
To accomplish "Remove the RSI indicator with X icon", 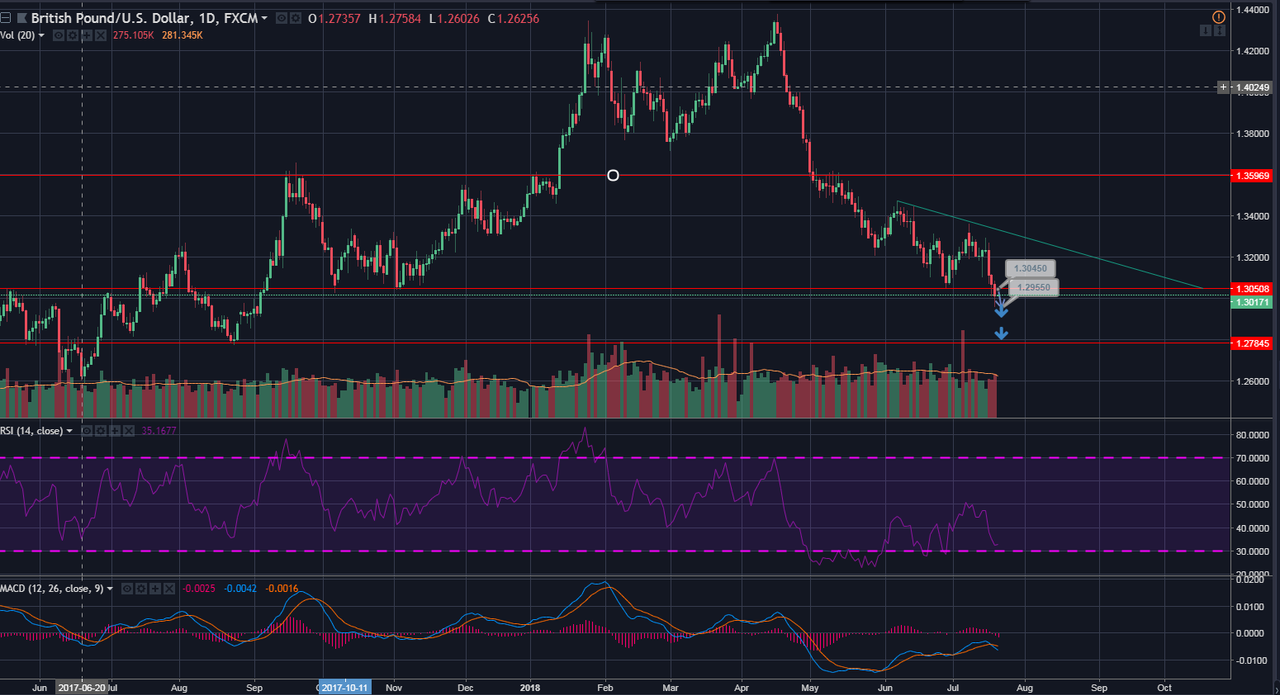I will click(x=129, y=431).
